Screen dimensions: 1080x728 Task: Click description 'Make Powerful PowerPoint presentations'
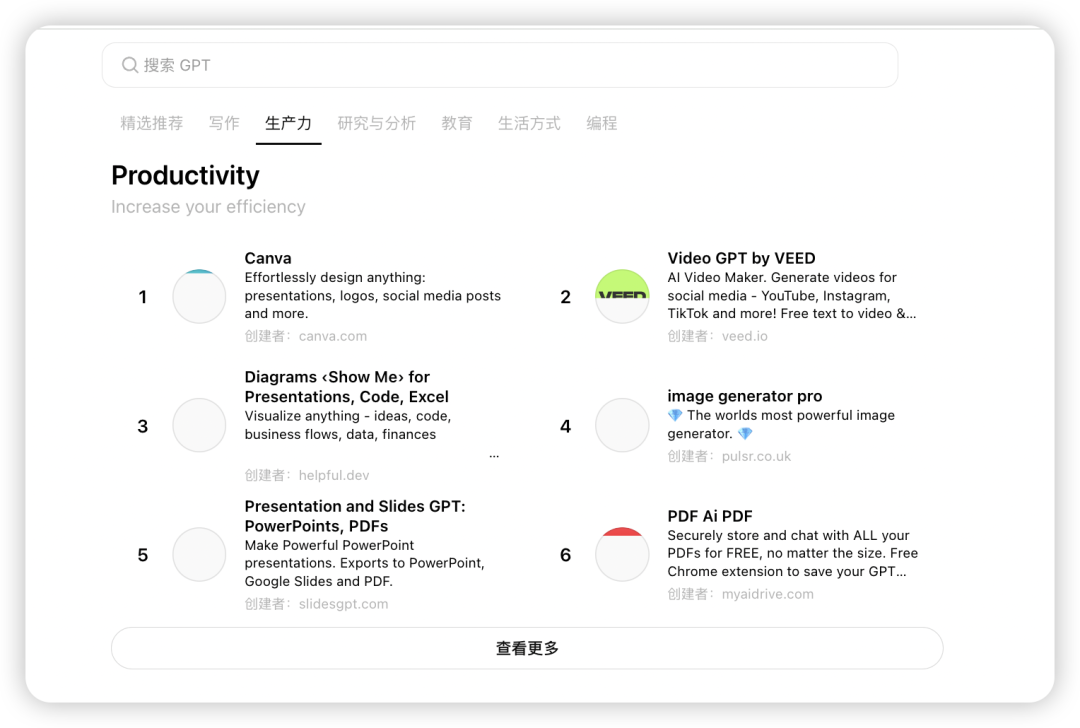(x=364, y=563)
